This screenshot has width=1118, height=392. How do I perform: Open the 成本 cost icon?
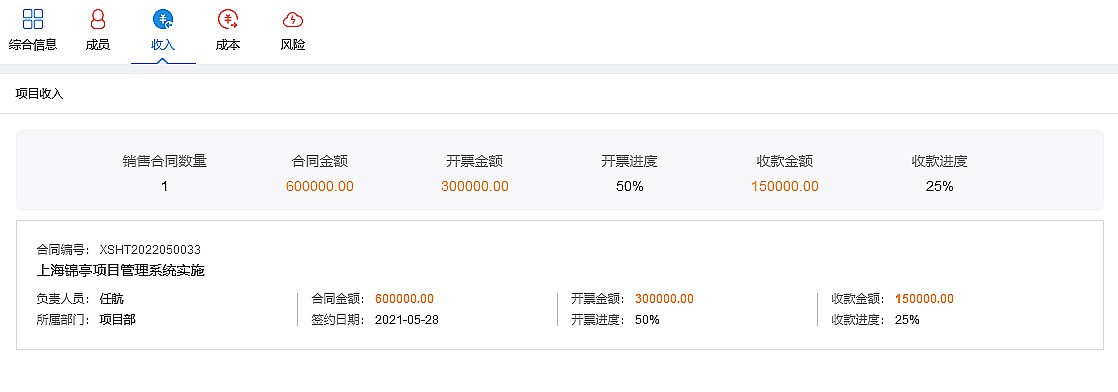point(228,19)
